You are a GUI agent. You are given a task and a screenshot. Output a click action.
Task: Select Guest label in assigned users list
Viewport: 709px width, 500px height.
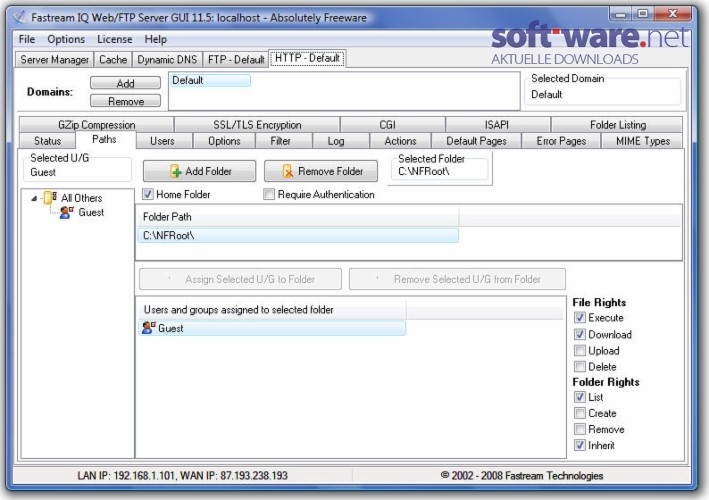click(x=170, y=328)
